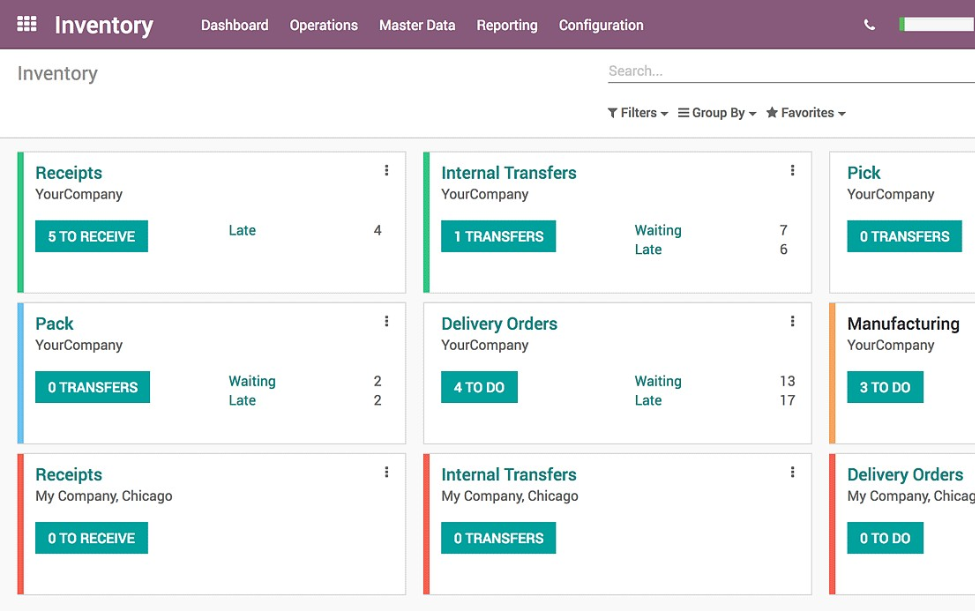975x611 pixels.
Task: Click 0 TRANSFERS button on Pick card
Action: click(x=904, y=236)
